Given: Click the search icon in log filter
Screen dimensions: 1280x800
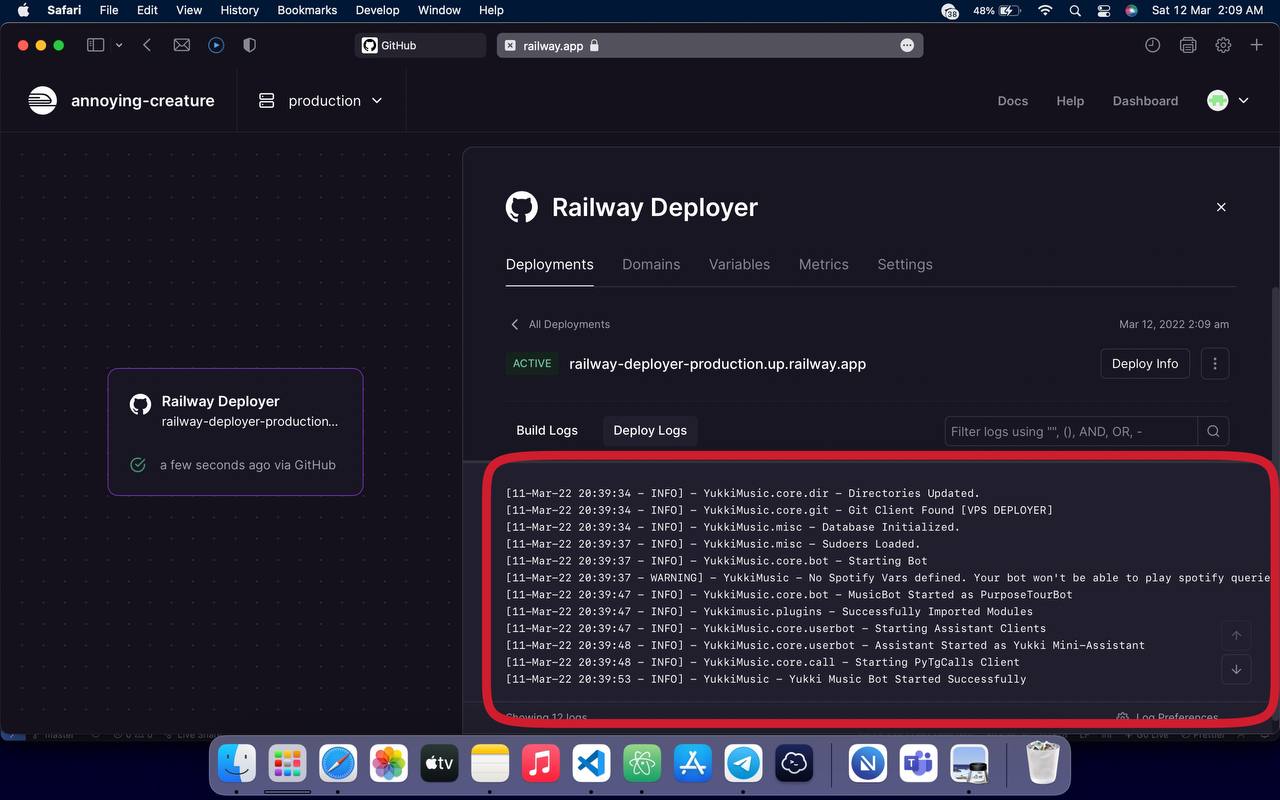Looking at the screenshot, I should tap(1213, 431).
